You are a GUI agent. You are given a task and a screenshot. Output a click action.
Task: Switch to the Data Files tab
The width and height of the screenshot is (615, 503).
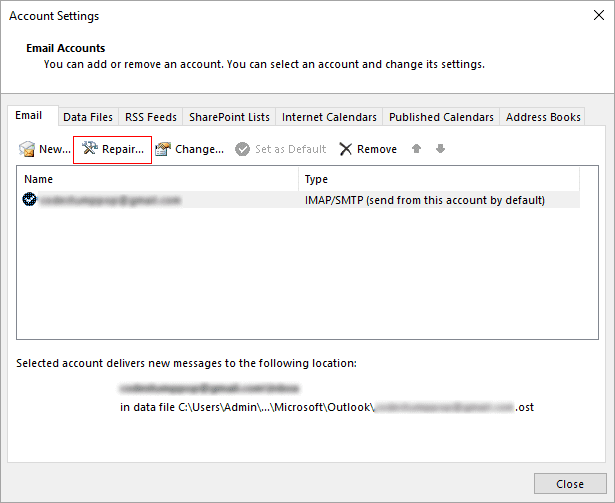(x=88, y=117)
